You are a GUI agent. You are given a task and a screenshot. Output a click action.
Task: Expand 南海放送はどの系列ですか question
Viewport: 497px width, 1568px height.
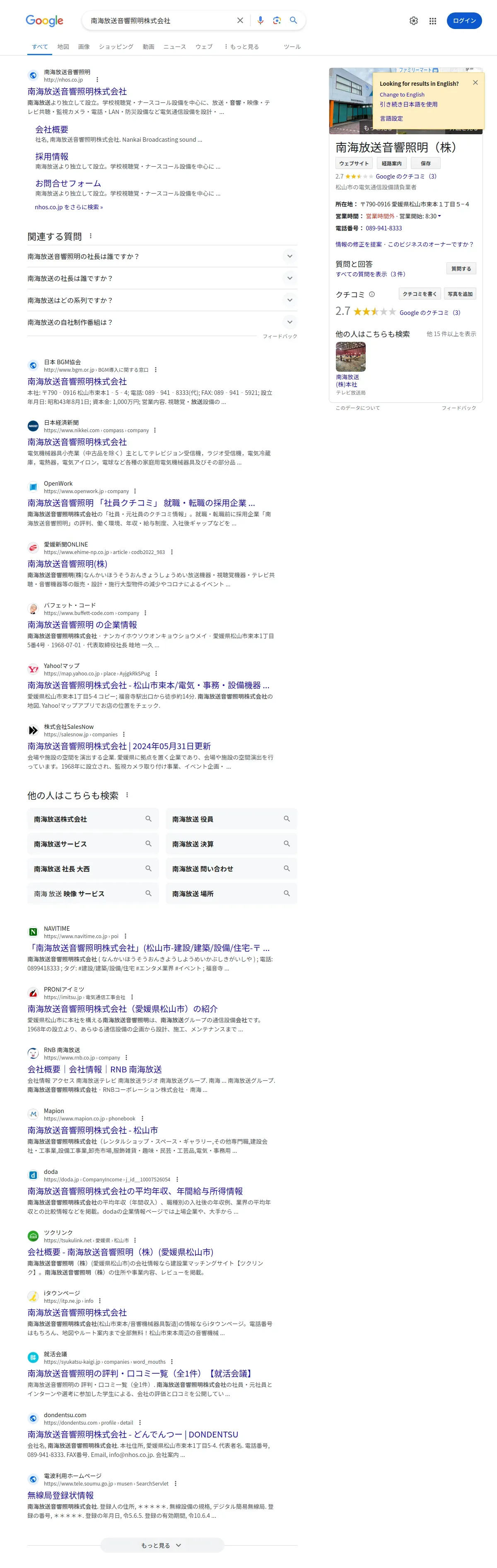(162, 300)
